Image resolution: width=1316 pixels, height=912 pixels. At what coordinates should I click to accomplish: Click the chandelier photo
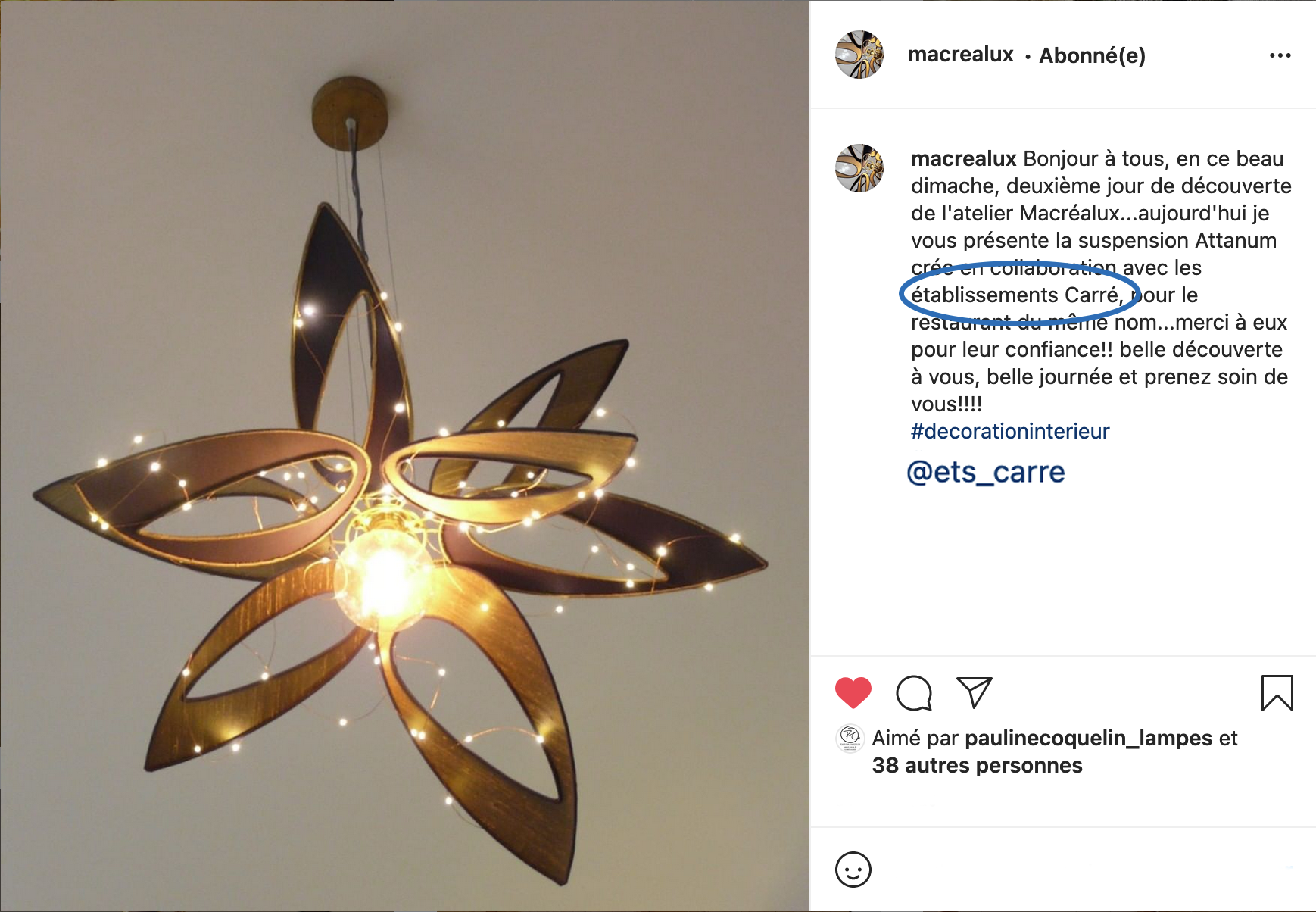tap(405, 456)
